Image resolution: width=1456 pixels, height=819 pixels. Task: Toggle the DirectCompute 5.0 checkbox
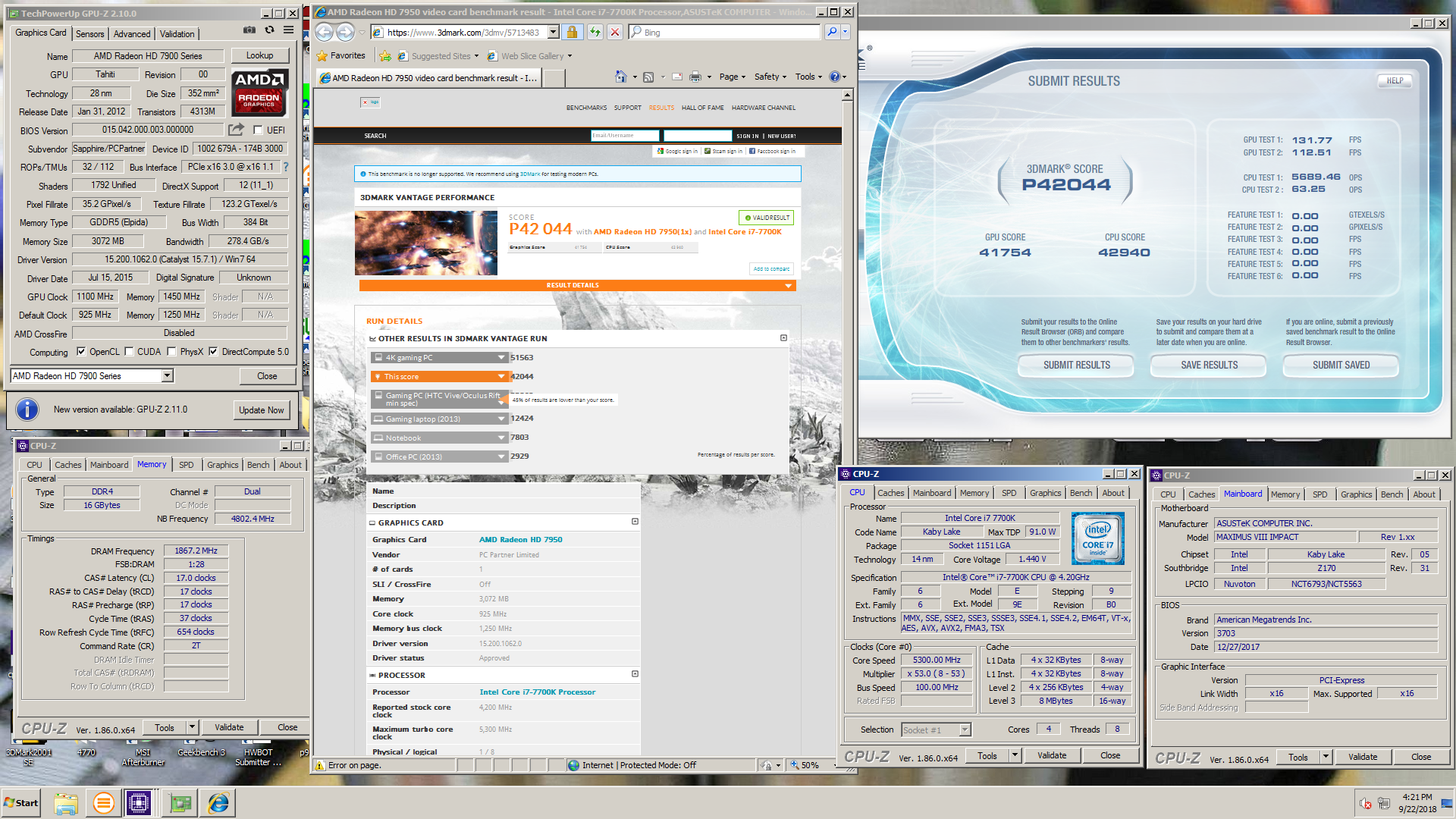pos(213,351)
